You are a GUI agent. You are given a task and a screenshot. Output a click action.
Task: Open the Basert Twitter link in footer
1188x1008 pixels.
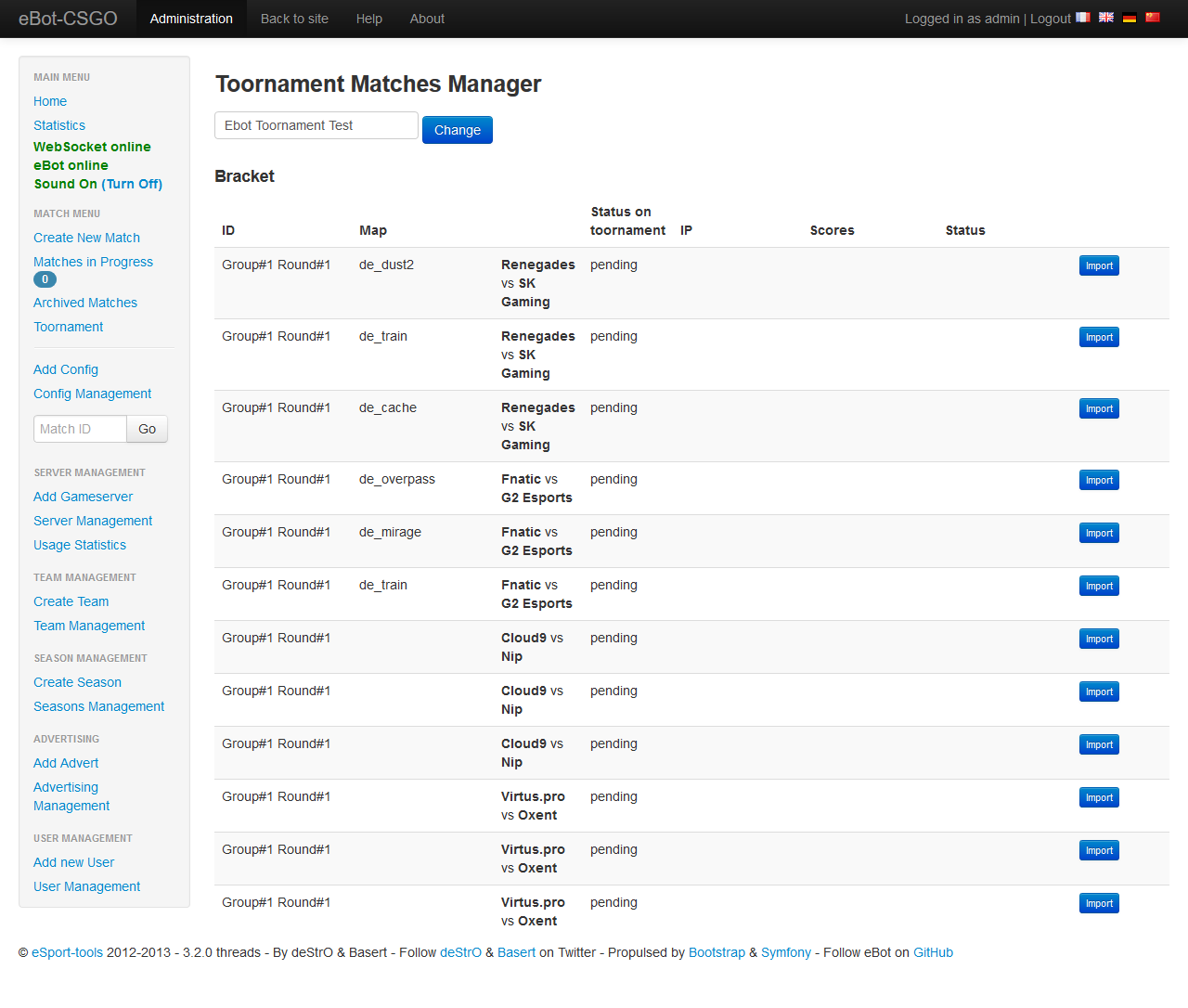(516, 952)
